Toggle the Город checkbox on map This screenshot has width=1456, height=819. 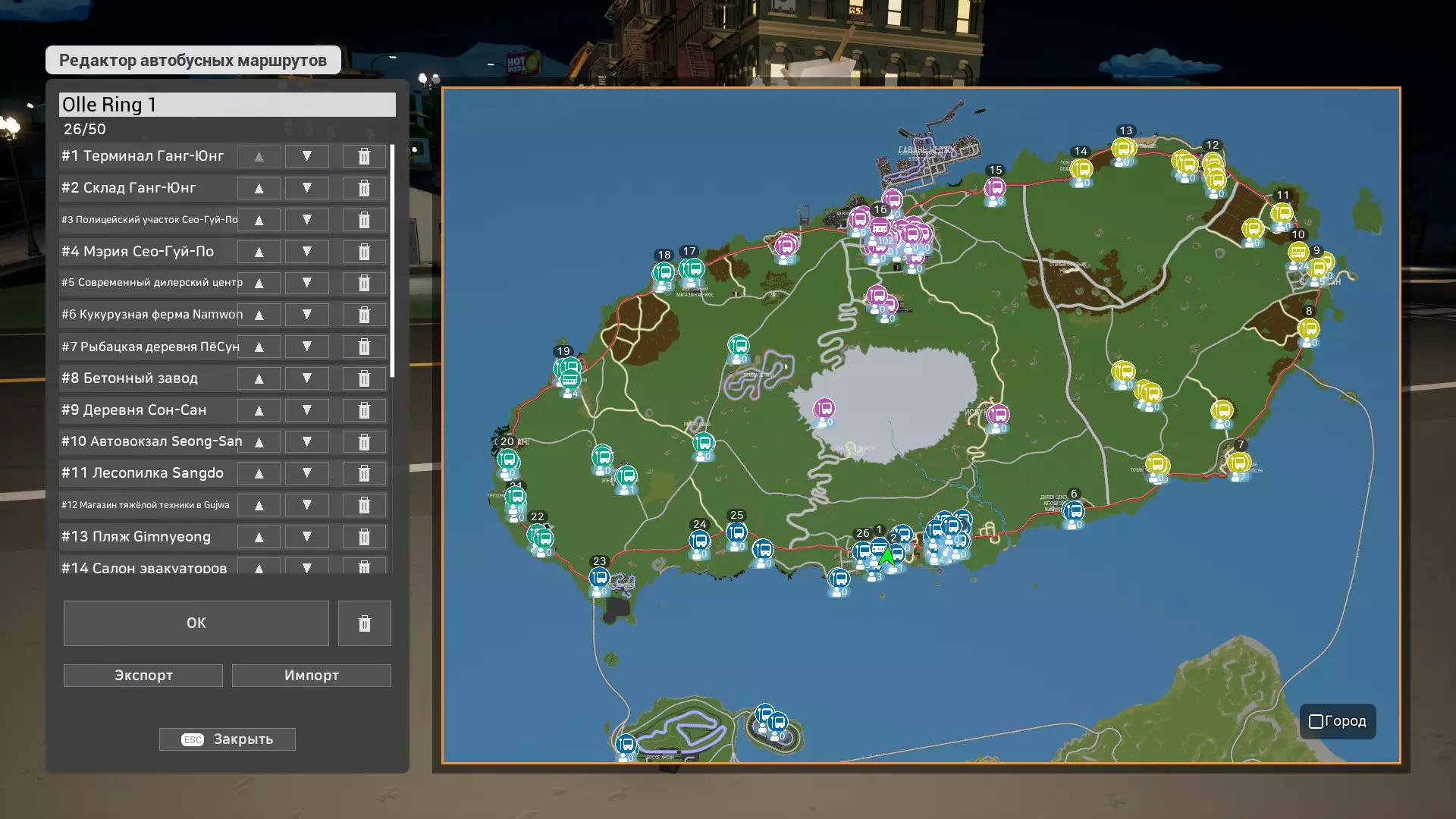1316,721
